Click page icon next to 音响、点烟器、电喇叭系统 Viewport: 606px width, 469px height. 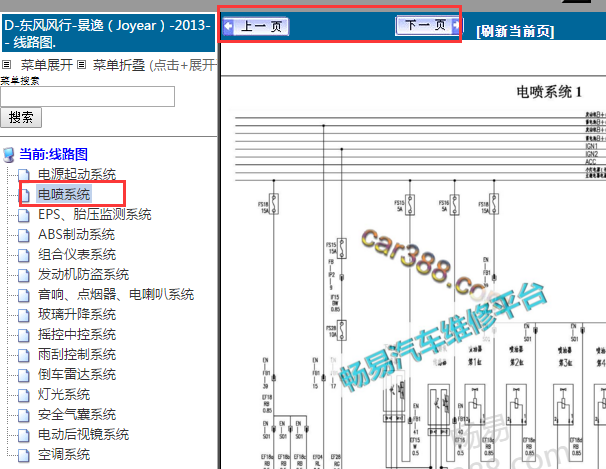click(x=24, y=295)
